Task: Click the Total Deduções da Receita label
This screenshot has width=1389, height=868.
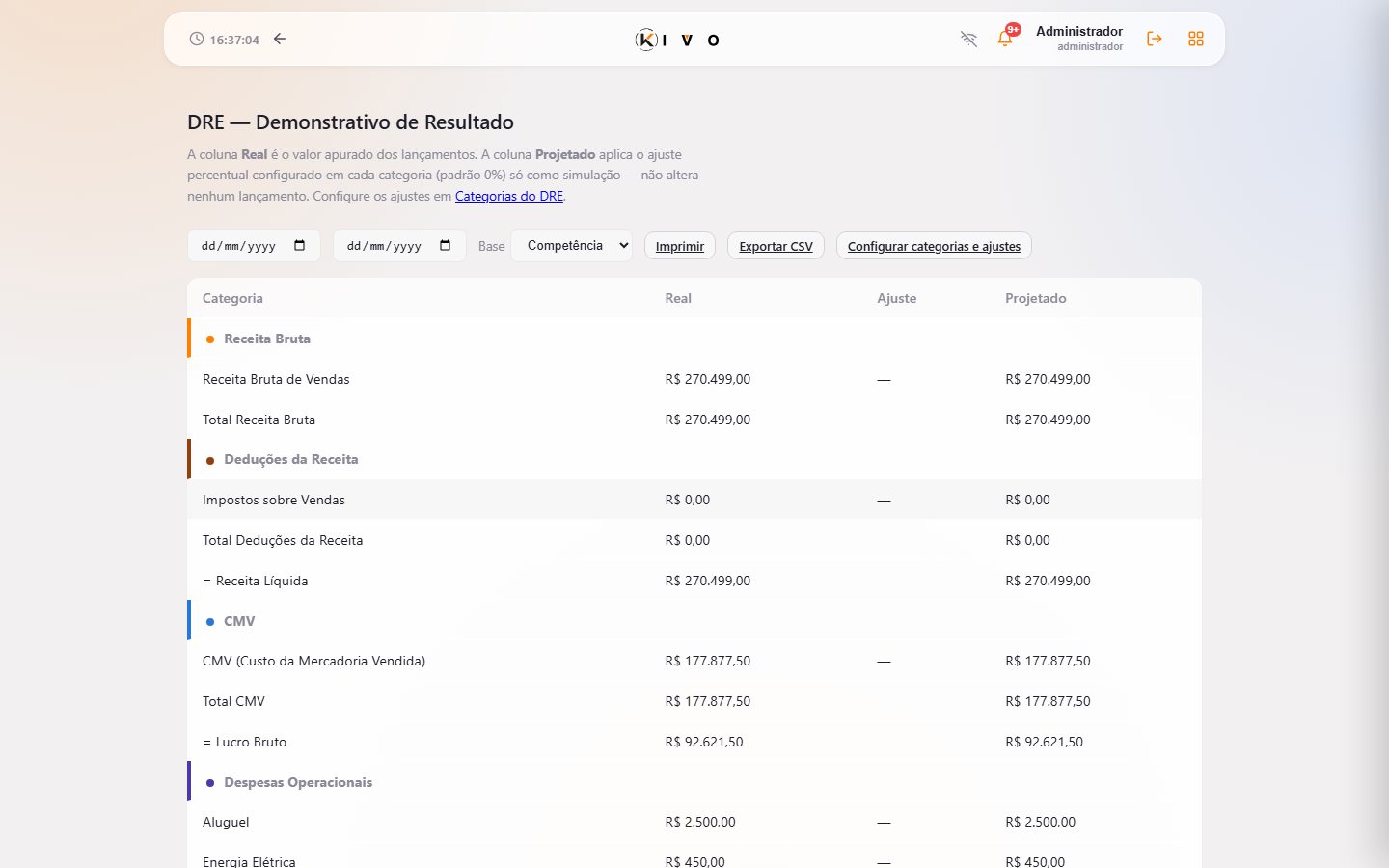Action: pos(283,540)
